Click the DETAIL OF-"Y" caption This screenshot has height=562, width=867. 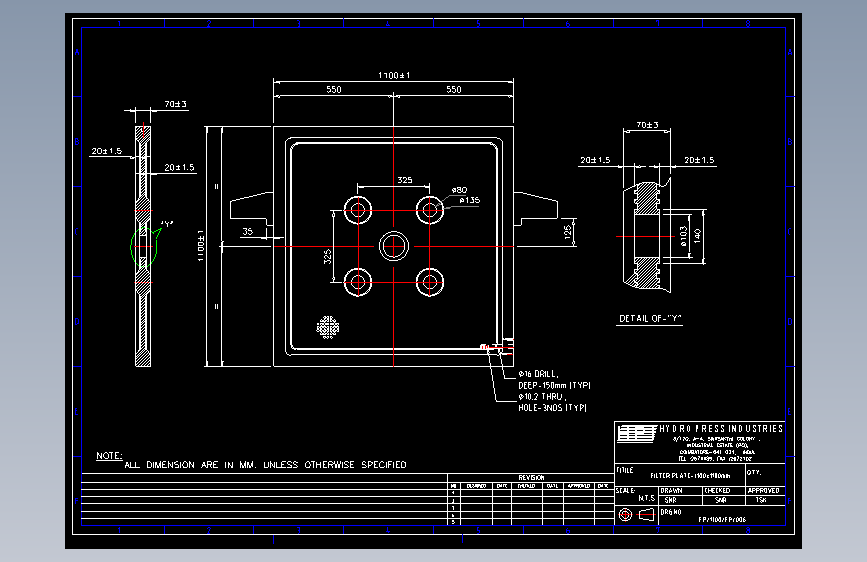point(650,319)
